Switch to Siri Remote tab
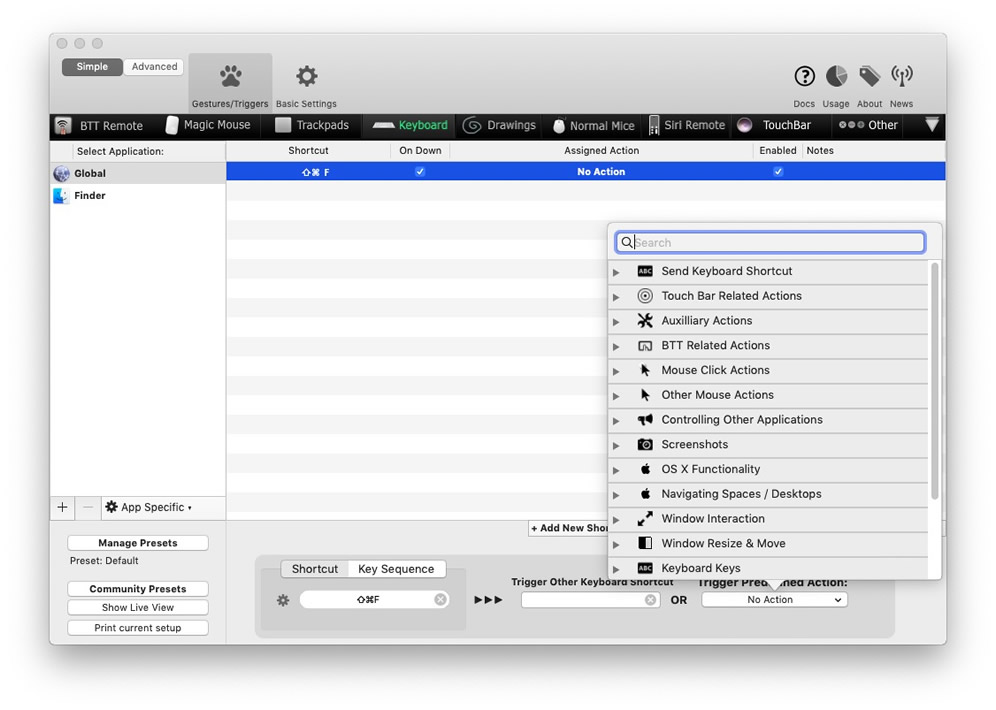Screen dimensions: 996x710 (687, 125)
